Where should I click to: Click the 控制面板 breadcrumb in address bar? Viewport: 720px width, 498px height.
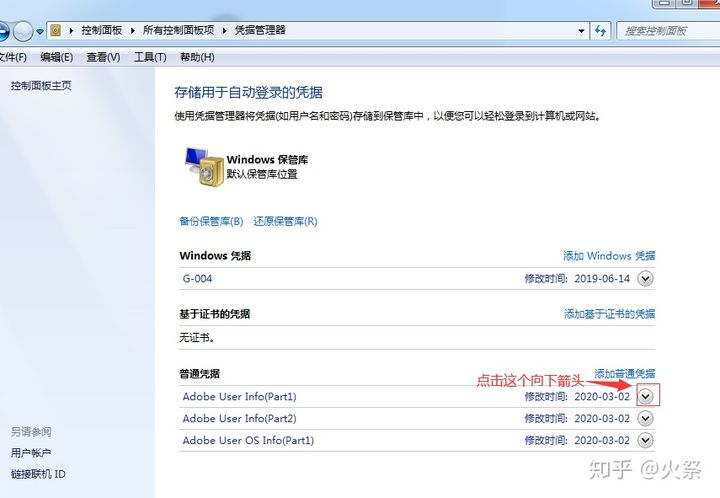point(101,30)
